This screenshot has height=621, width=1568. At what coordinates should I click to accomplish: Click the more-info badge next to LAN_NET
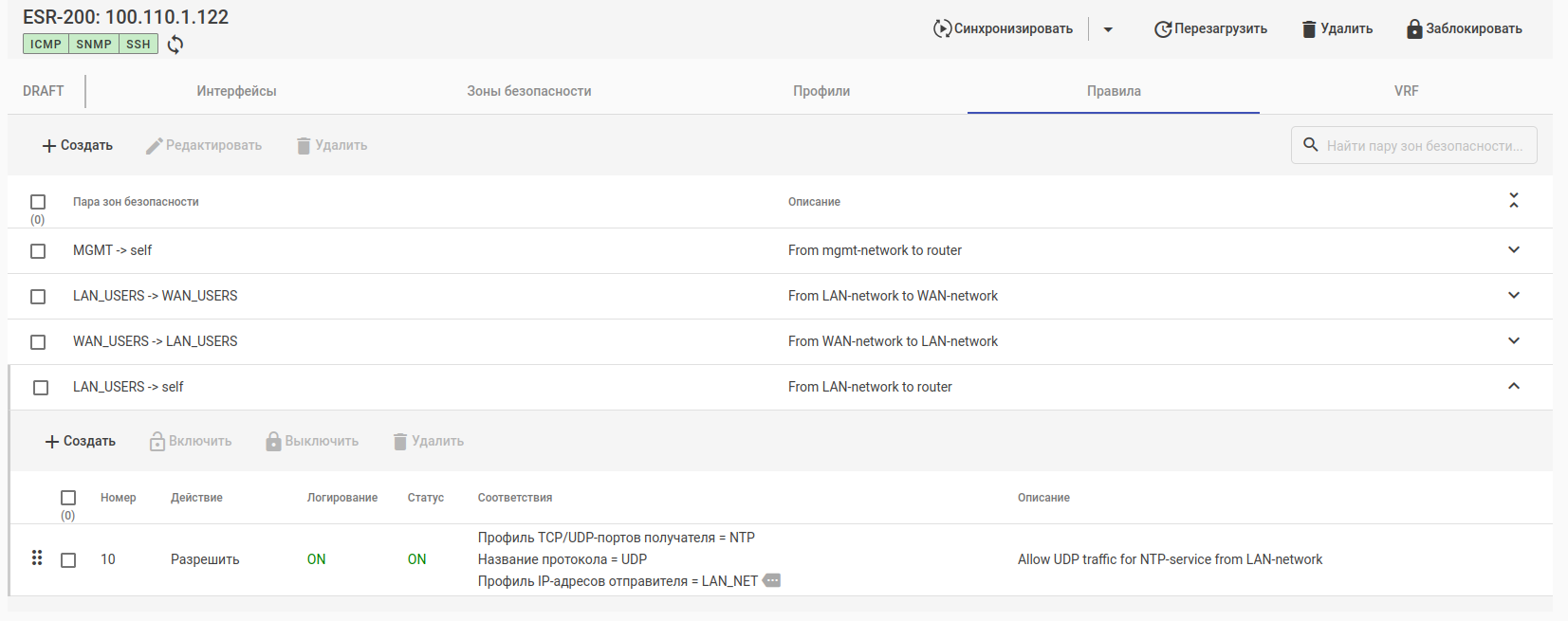(772, 580)
